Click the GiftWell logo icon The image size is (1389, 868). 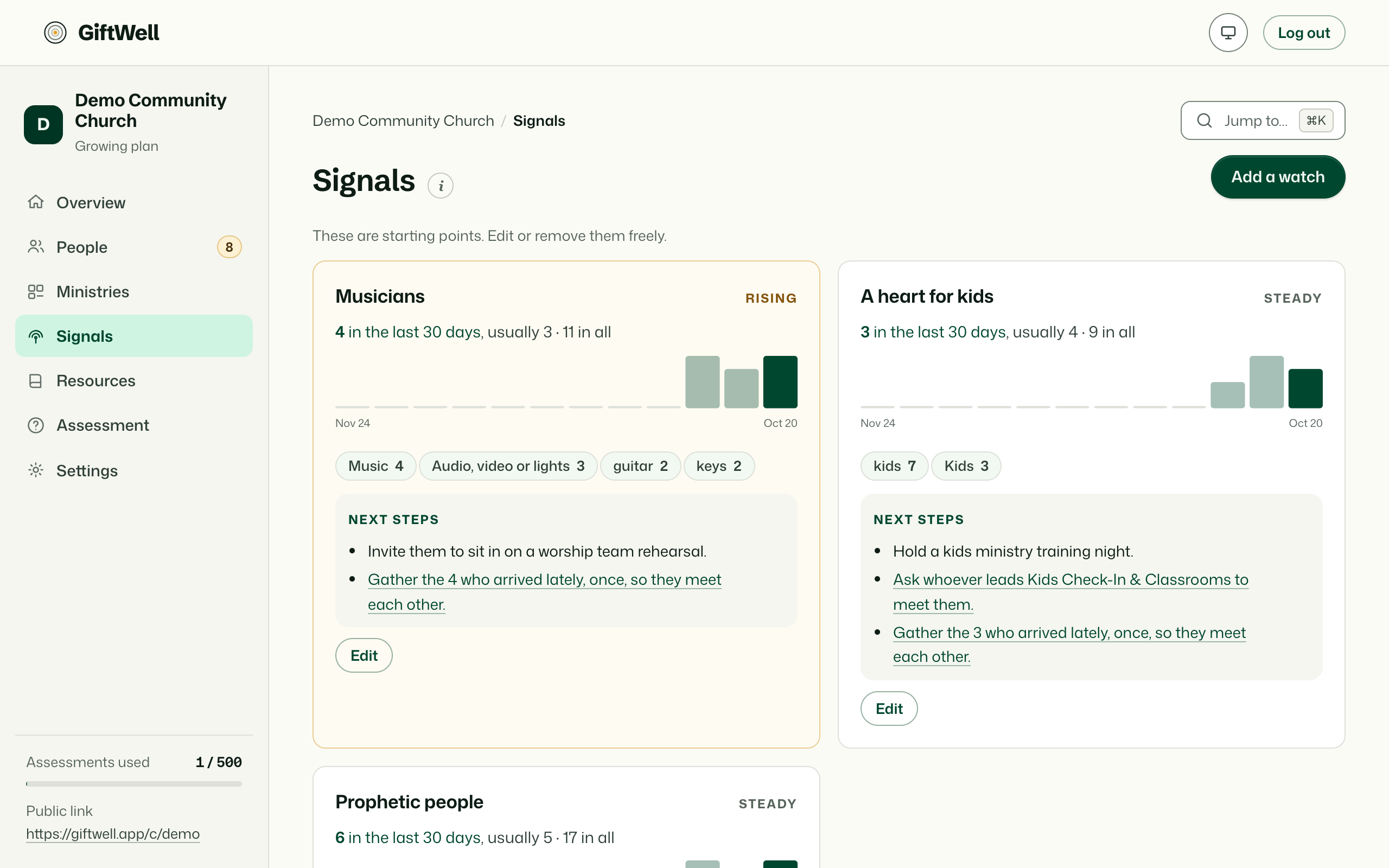click(55, 33)
